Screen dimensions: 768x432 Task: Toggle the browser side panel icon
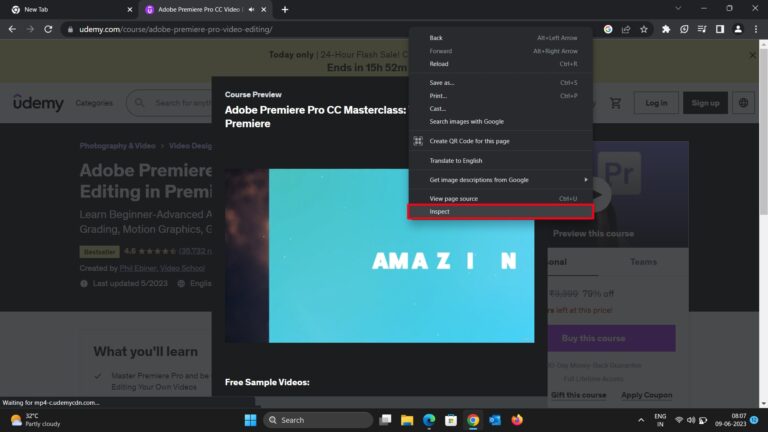pyautogui.click(x=720, y=29)
